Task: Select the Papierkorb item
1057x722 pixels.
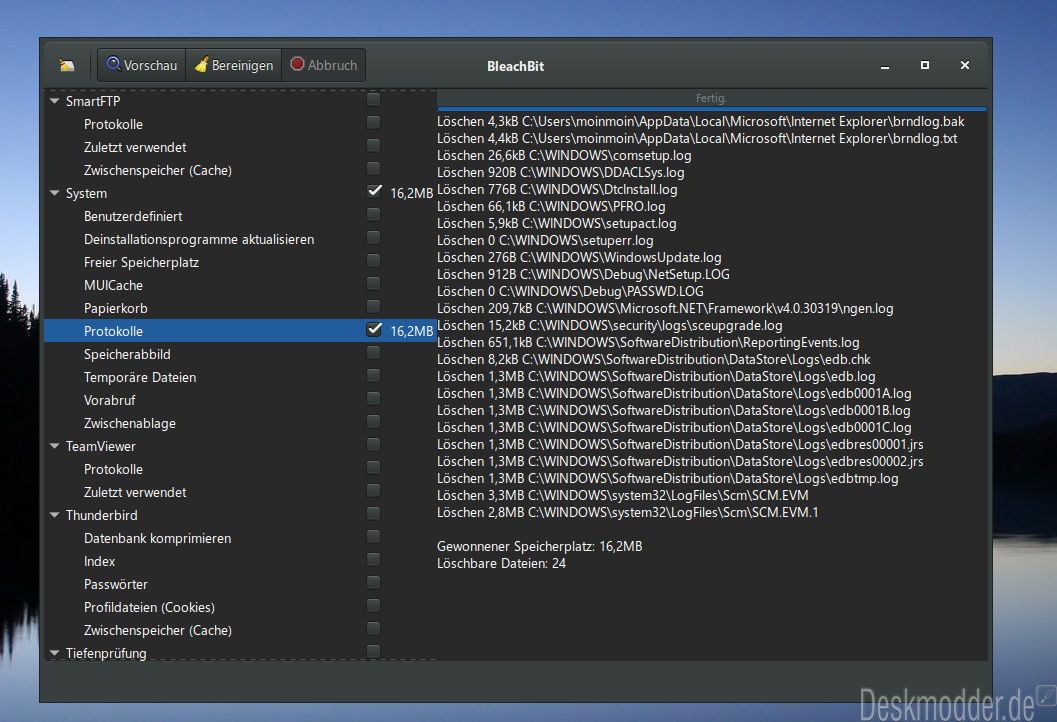Action: [x=115, y=308]
